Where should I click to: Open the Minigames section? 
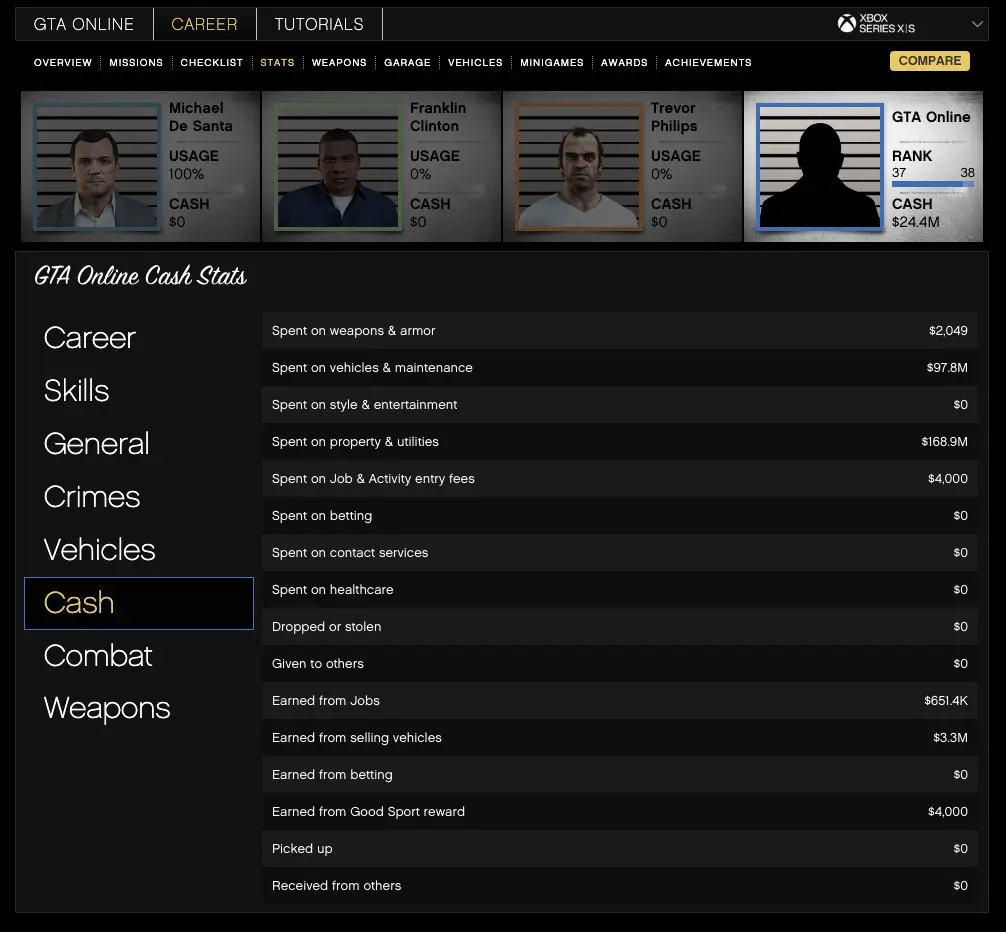pos(552,62)
